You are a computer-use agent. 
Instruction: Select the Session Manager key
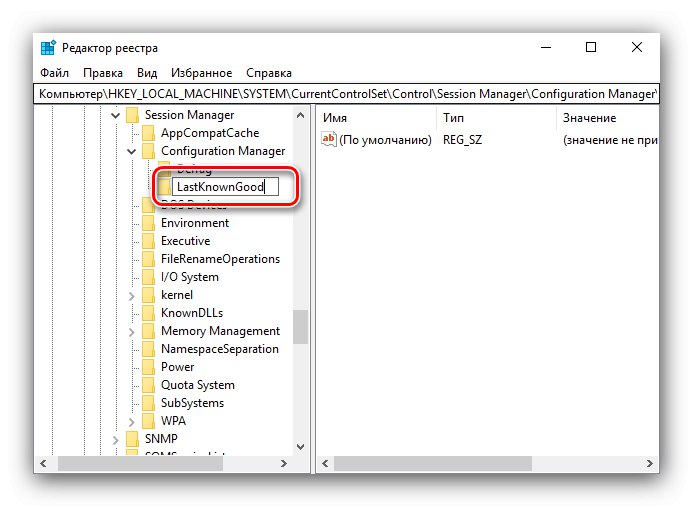pyautogui.click(x=189, y=115)
